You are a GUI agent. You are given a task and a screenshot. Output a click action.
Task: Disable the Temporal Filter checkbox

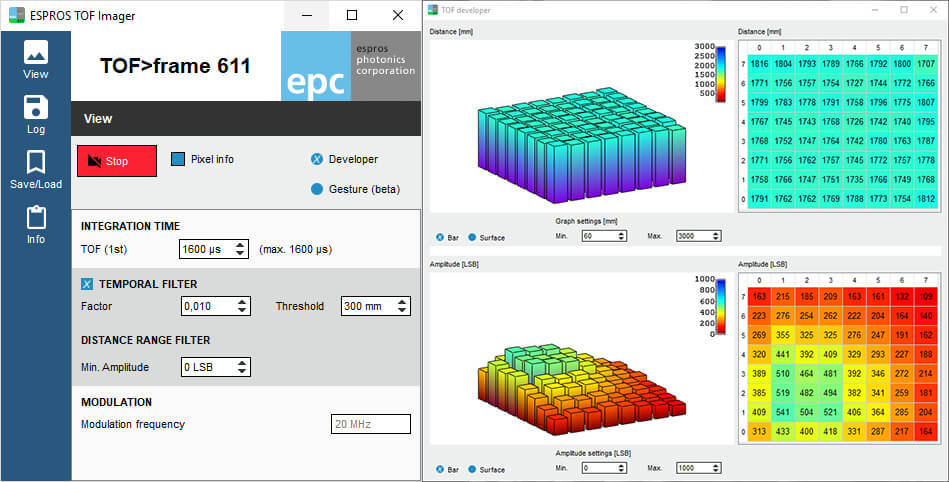(x=87, y=284)
